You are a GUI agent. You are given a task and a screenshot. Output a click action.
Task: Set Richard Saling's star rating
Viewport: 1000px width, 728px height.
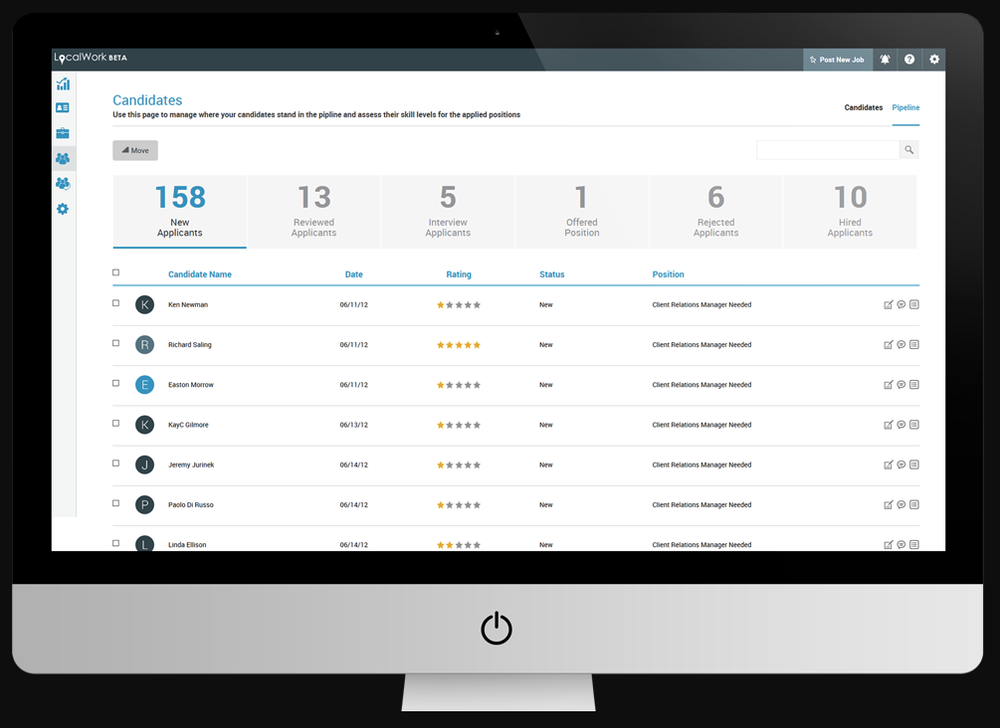tap(459, 345)
